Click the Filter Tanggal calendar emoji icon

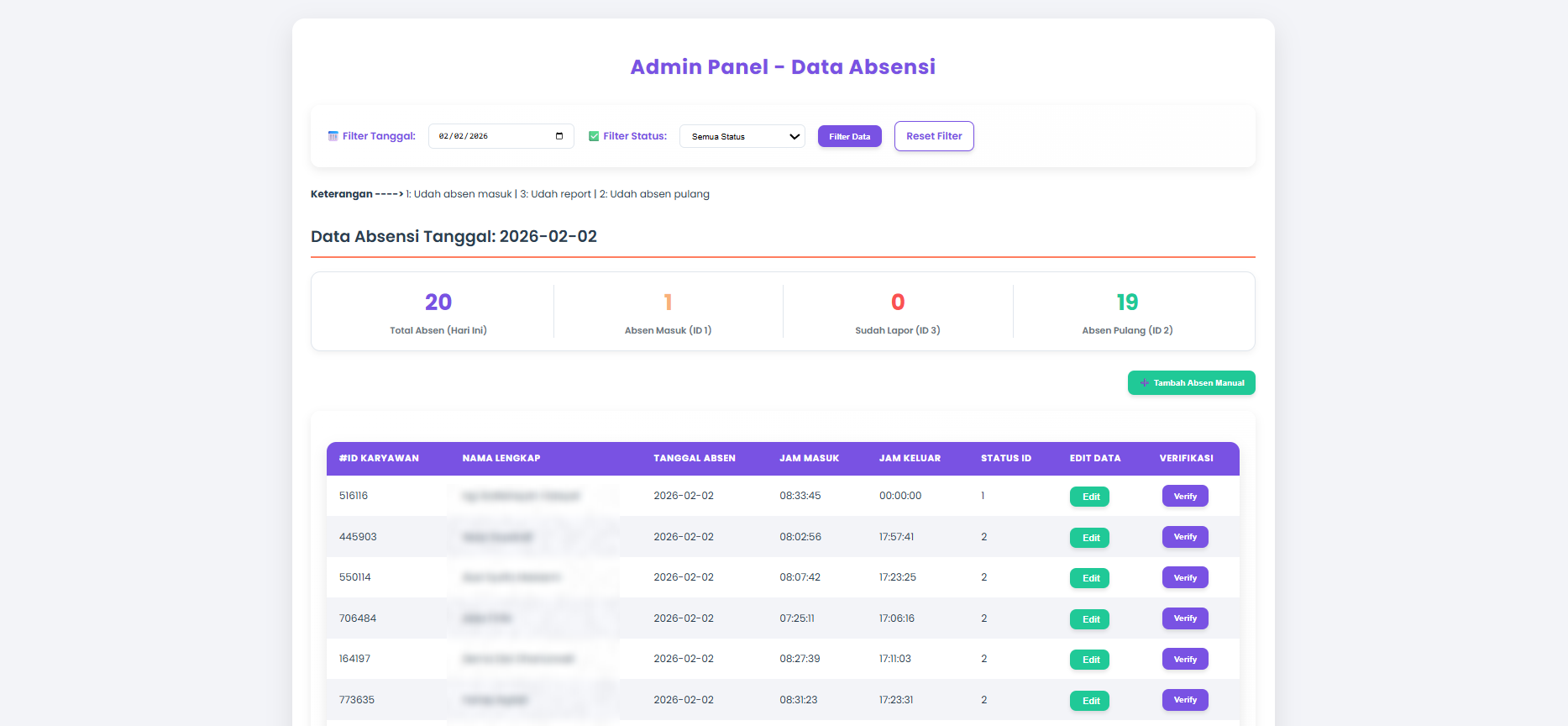tap(333, 136)
